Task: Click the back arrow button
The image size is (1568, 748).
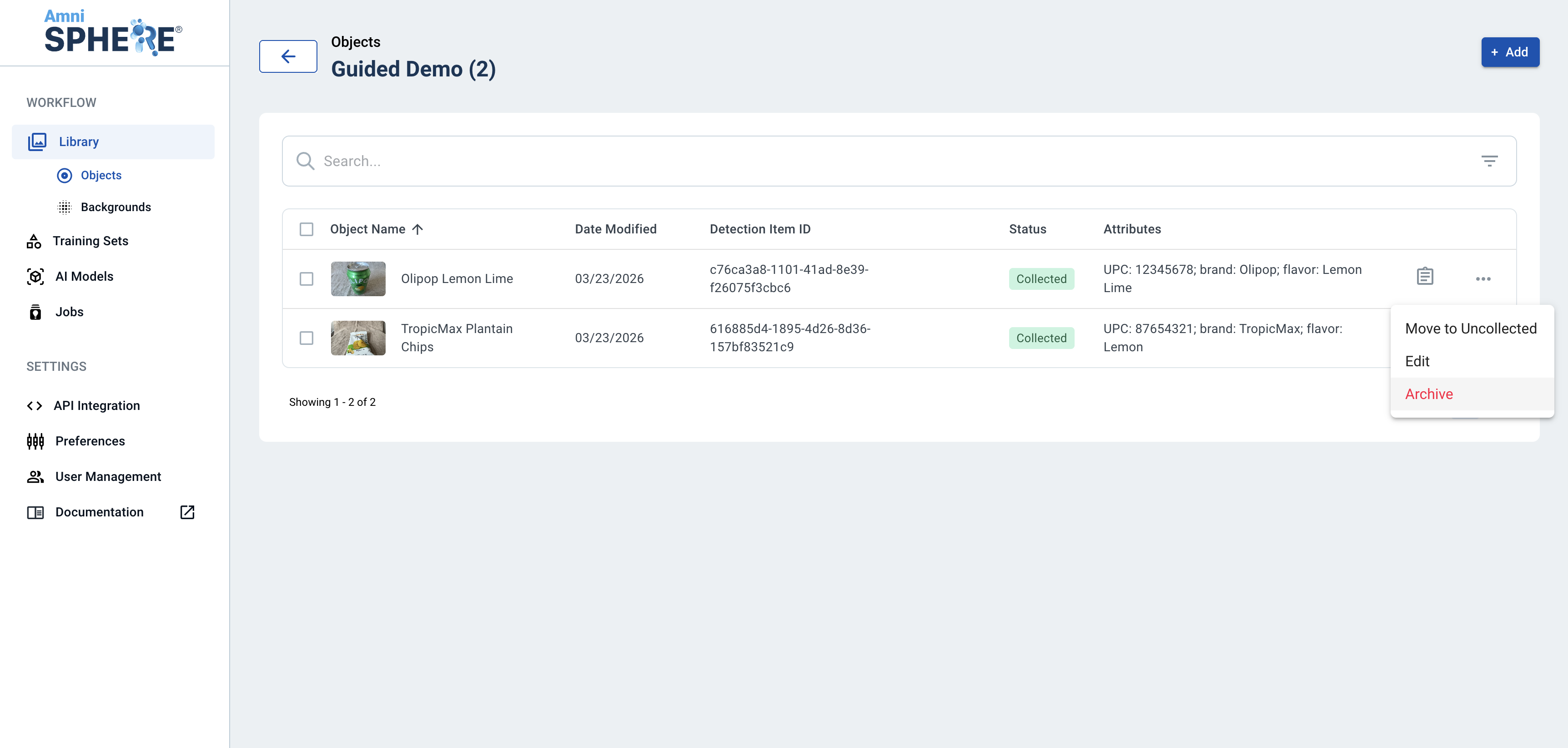Action: pos(288,56)
